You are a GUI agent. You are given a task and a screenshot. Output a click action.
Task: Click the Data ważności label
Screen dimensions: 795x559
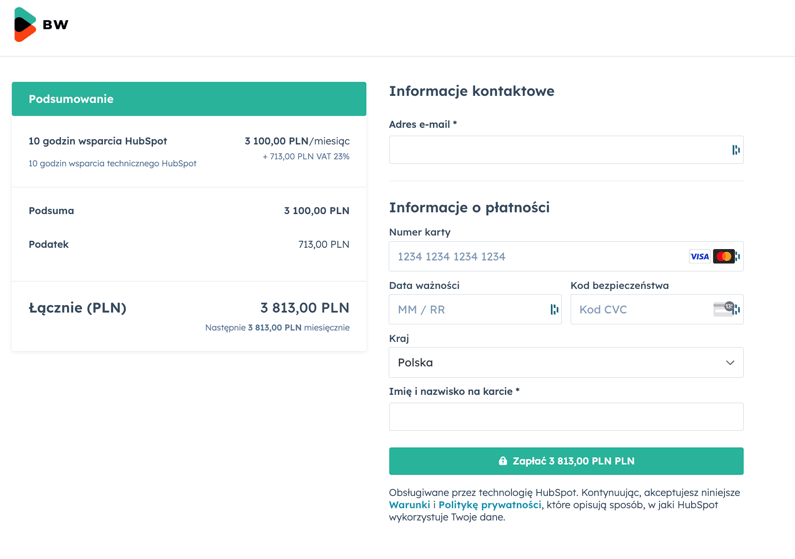[x=424, y=285]
